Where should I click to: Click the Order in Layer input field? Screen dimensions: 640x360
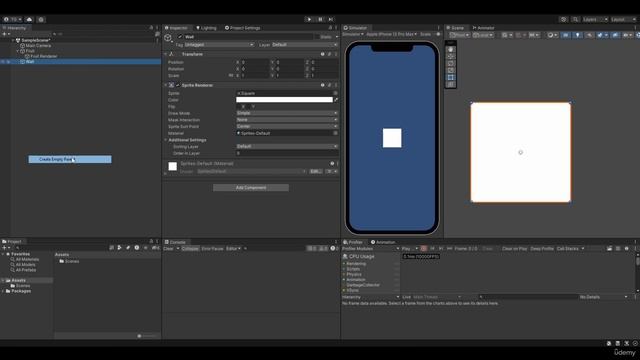tap(287, 153)
